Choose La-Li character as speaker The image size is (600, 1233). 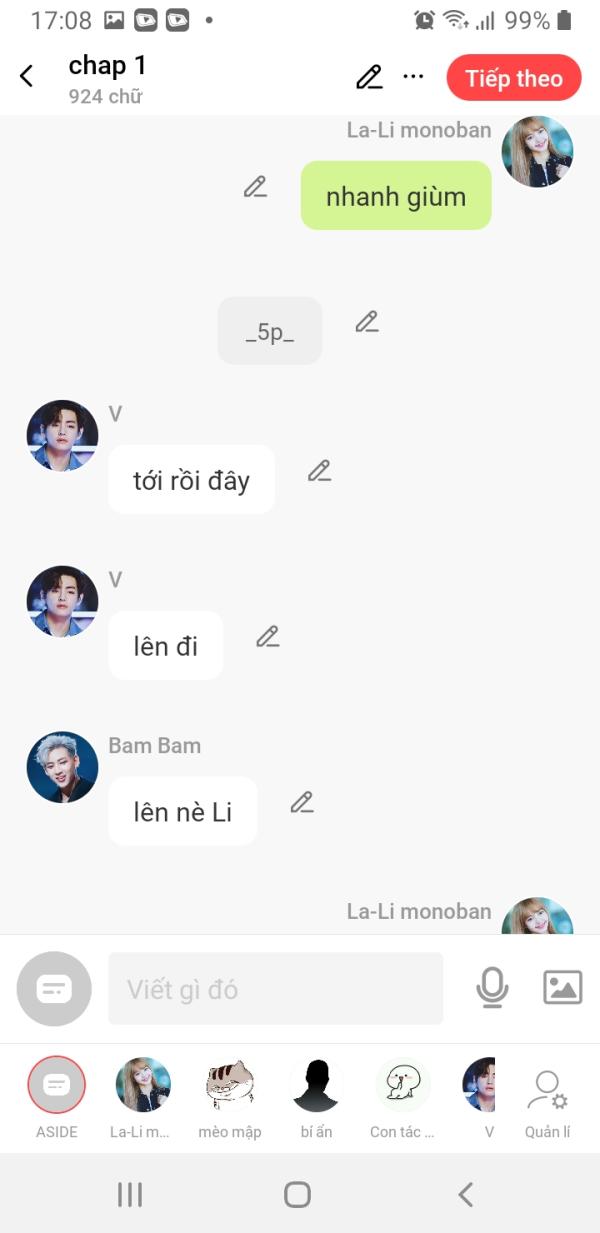click(142, 1097)
